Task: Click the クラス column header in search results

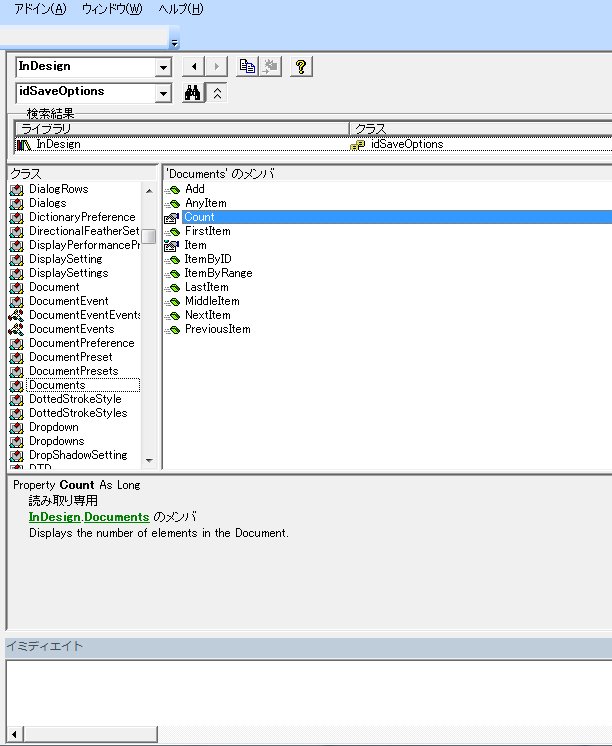Action: coord(481,128)
